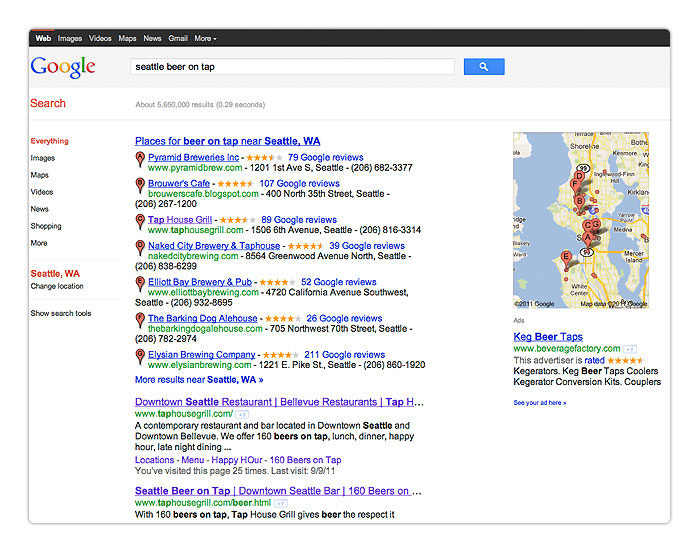
Task: Click Locations sitelink under taphousegrill
Action: click(x=154, y=460)
